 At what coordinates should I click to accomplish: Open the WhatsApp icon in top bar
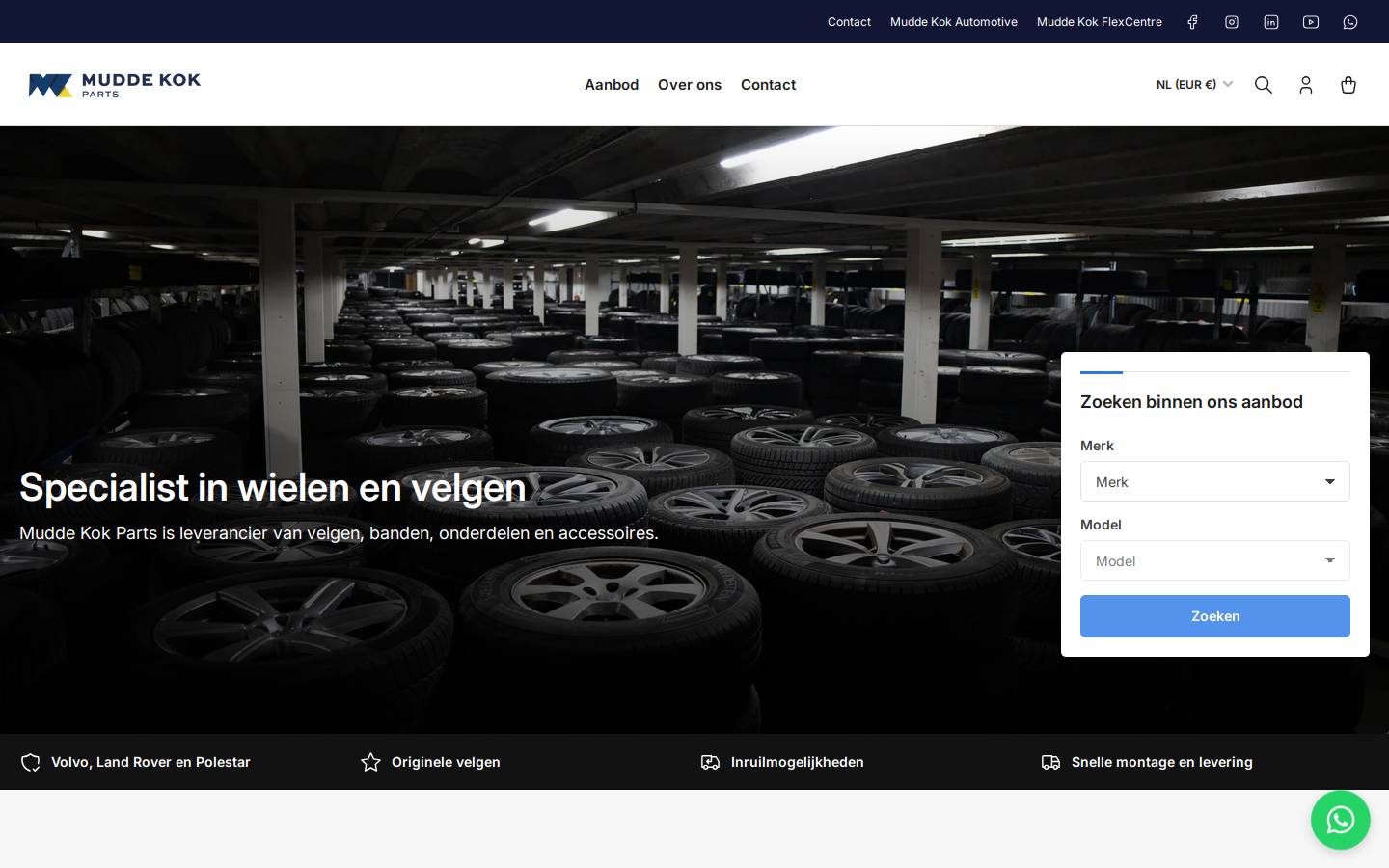(1350, 22)
